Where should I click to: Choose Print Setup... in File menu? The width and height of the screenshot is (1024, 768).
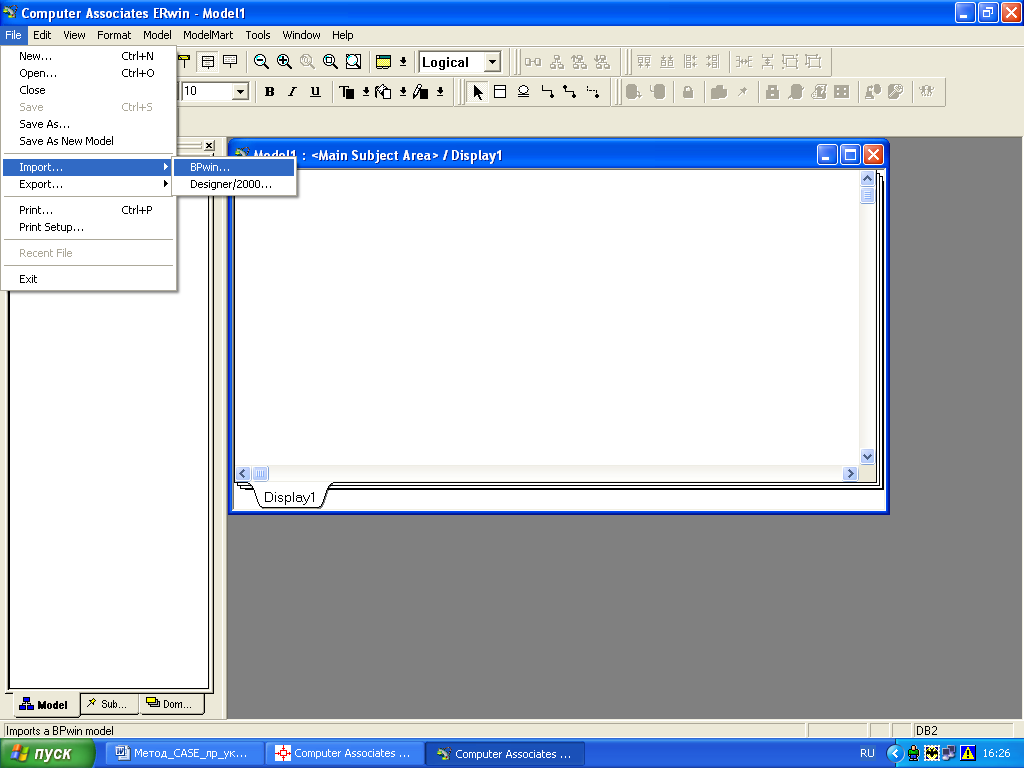[88, 227]
